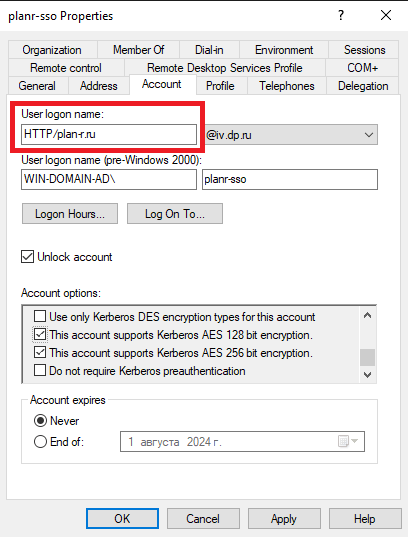Click the Account options scroll down arrow
408x537 pixels.
pos(368,374)
